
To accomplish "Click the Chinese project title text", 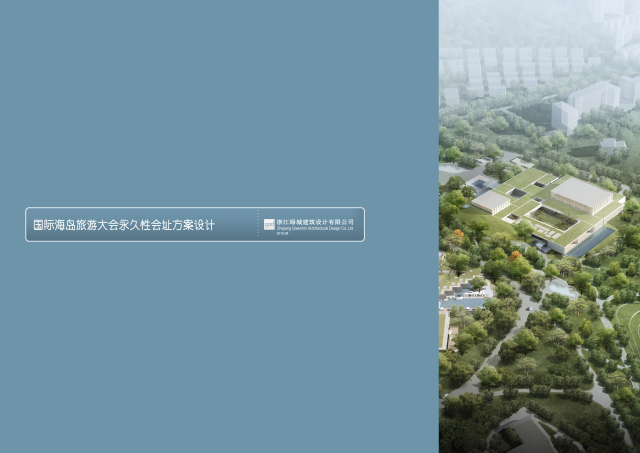I will click(x=124, y=226).
